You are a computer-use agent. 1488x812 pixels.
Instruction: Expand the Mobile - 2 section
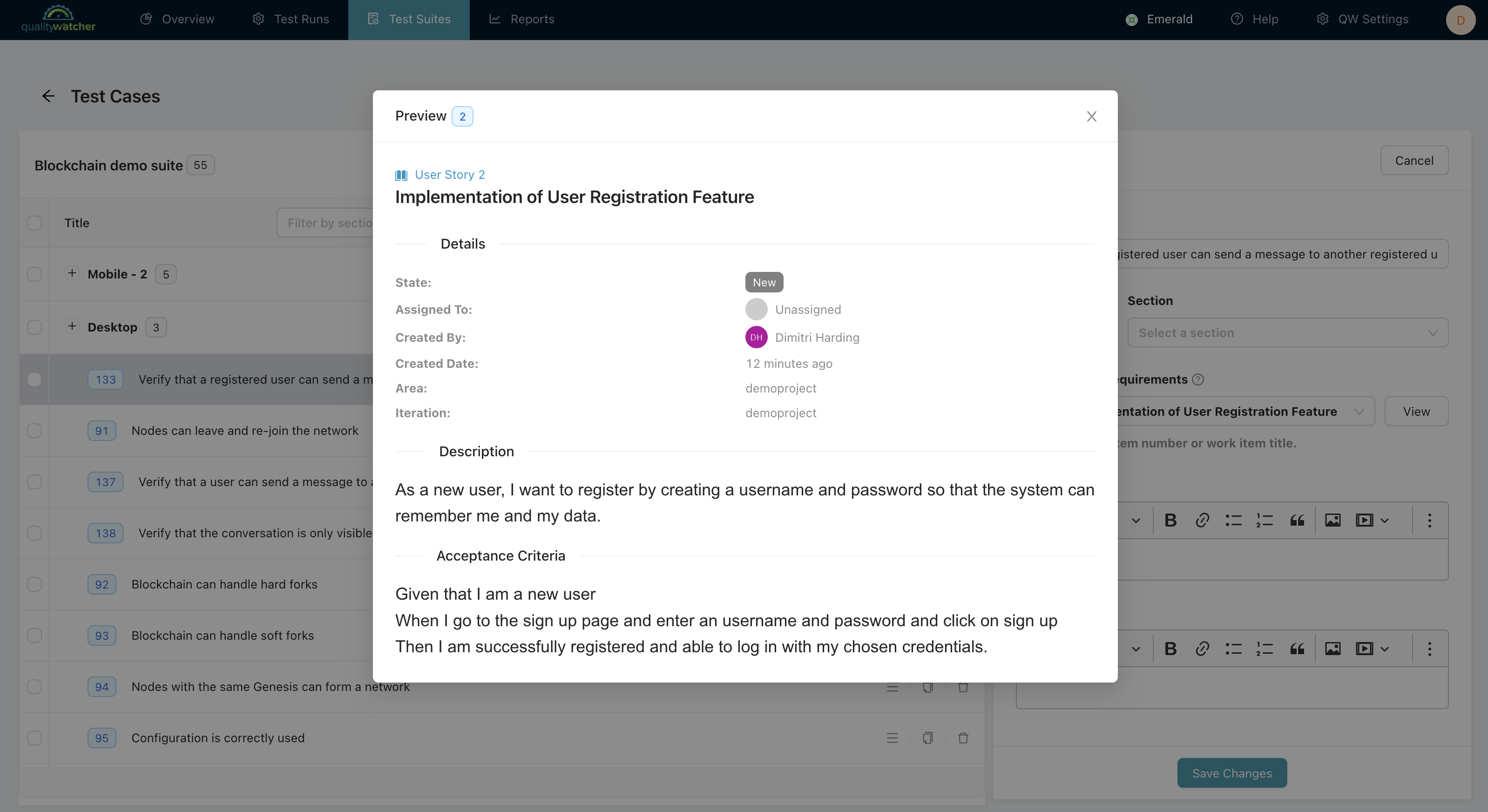point(72,272)
